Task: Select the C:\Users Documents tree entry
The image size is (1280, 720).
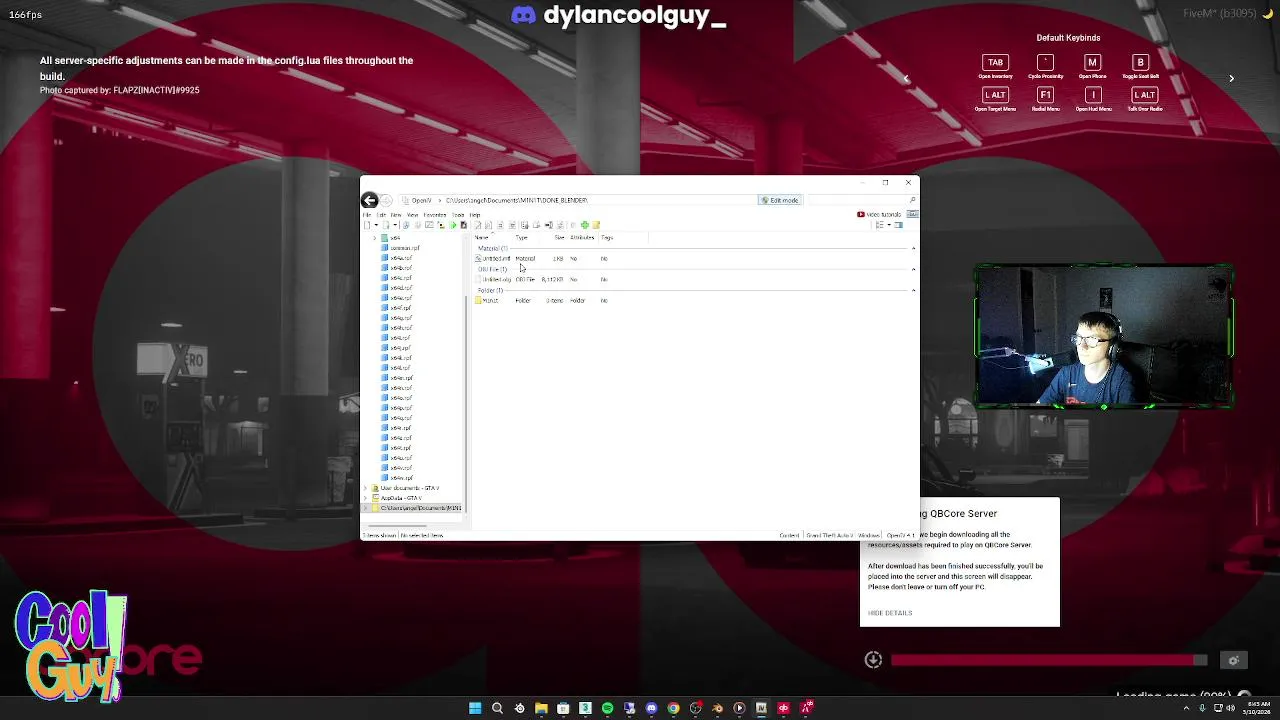Action: [412, 508]
